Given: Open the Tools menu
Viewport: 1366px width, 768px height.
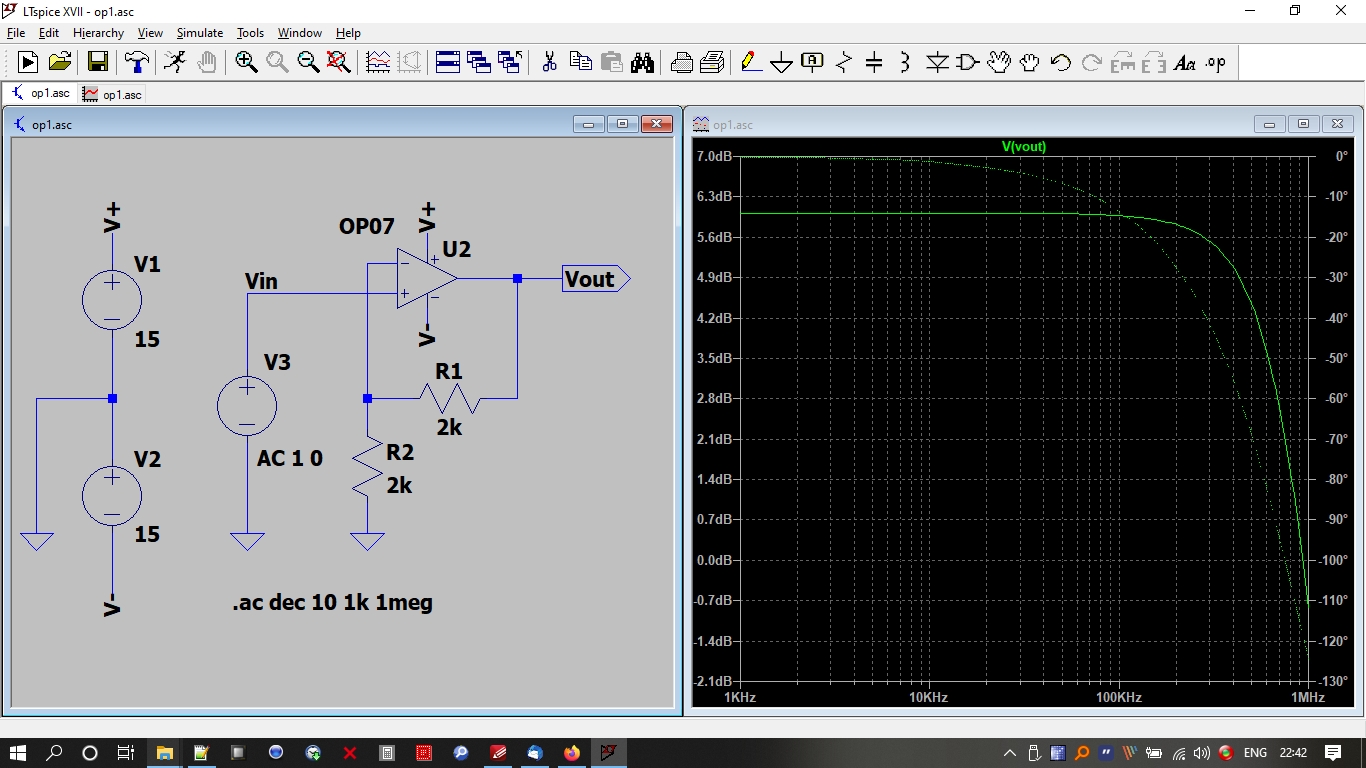Looking at the screenshot, I should click(x=250, y=33).
